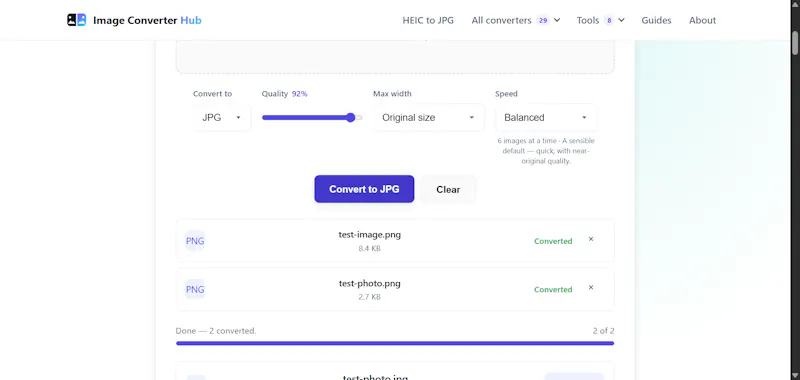The height and width of the screenshot is (380, 800).
Task: Click the 8 badge next to Tools
Action: point(609,20)
